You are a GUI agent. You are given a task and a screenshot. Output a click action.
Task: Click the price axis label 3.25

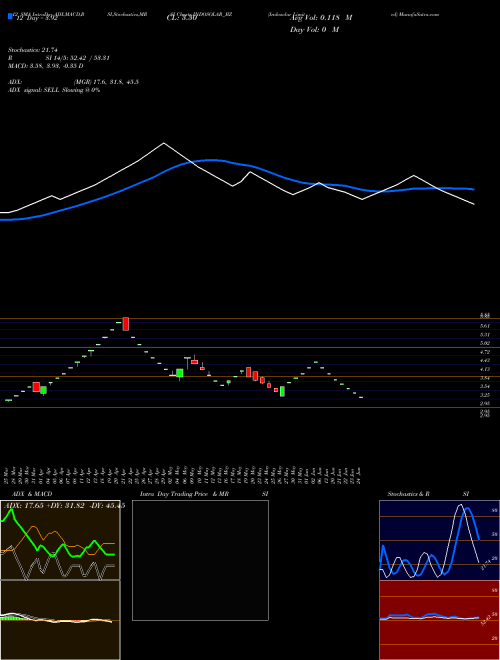coord(485,395)
